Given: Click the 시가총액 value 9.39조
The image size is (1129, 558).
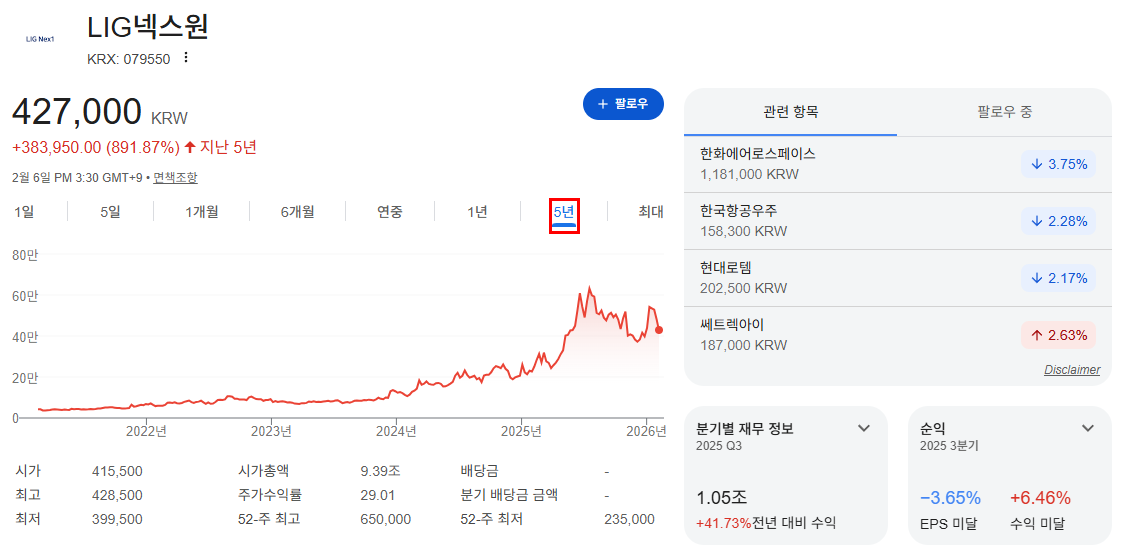Looking at the screenshot, I should click(380, 472).
